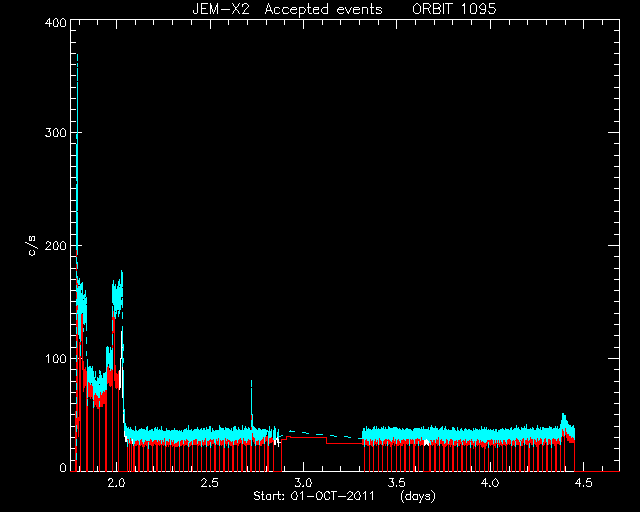Click the 400 y-axis tick label
Viewport: 640px width, 512px height.
click(x=56, y=22)
